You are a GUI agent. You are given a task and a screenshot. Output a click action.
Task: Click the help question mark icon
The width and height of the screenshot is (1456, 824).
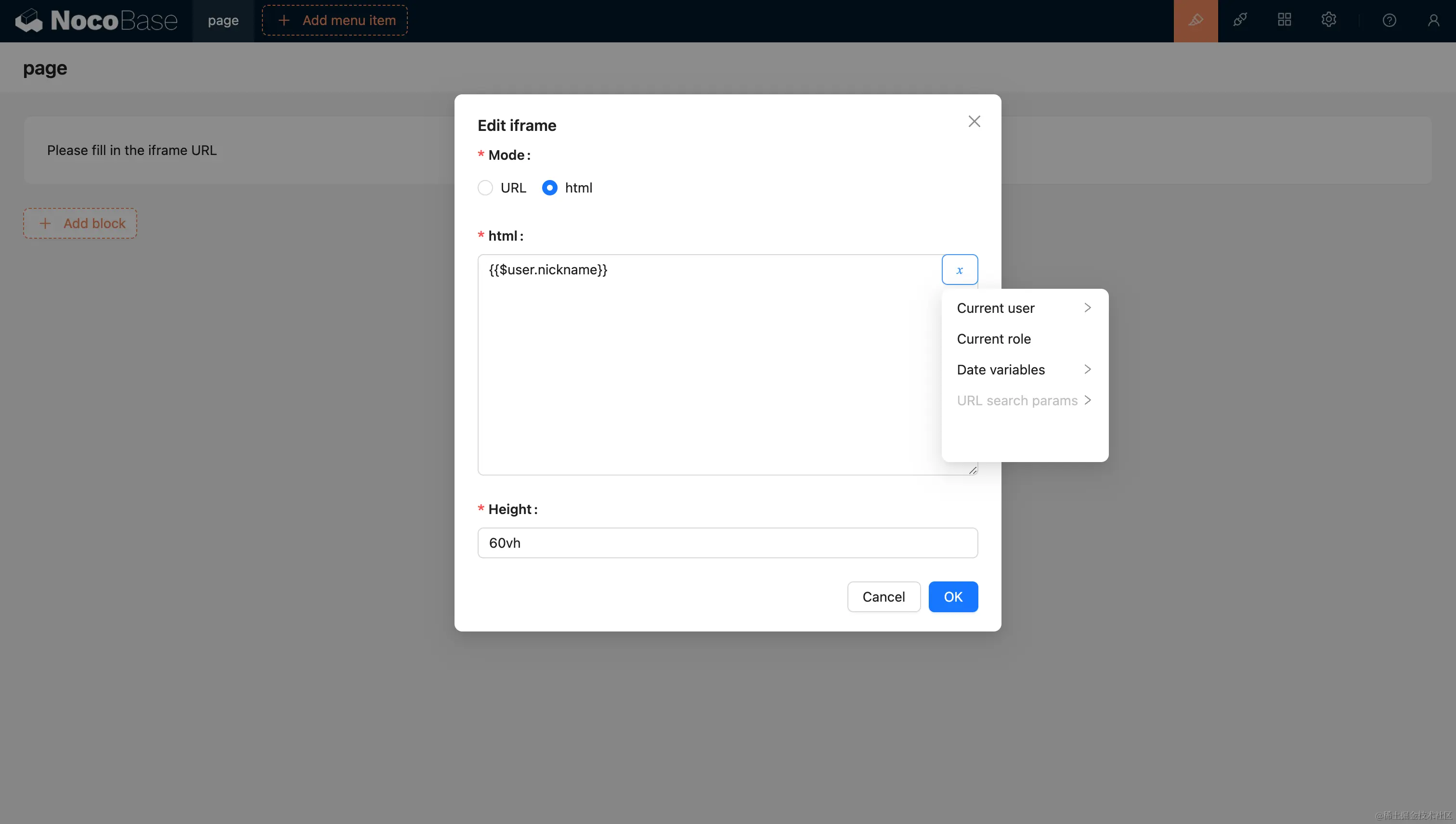pyautogui.click(x=1389, y=20)
